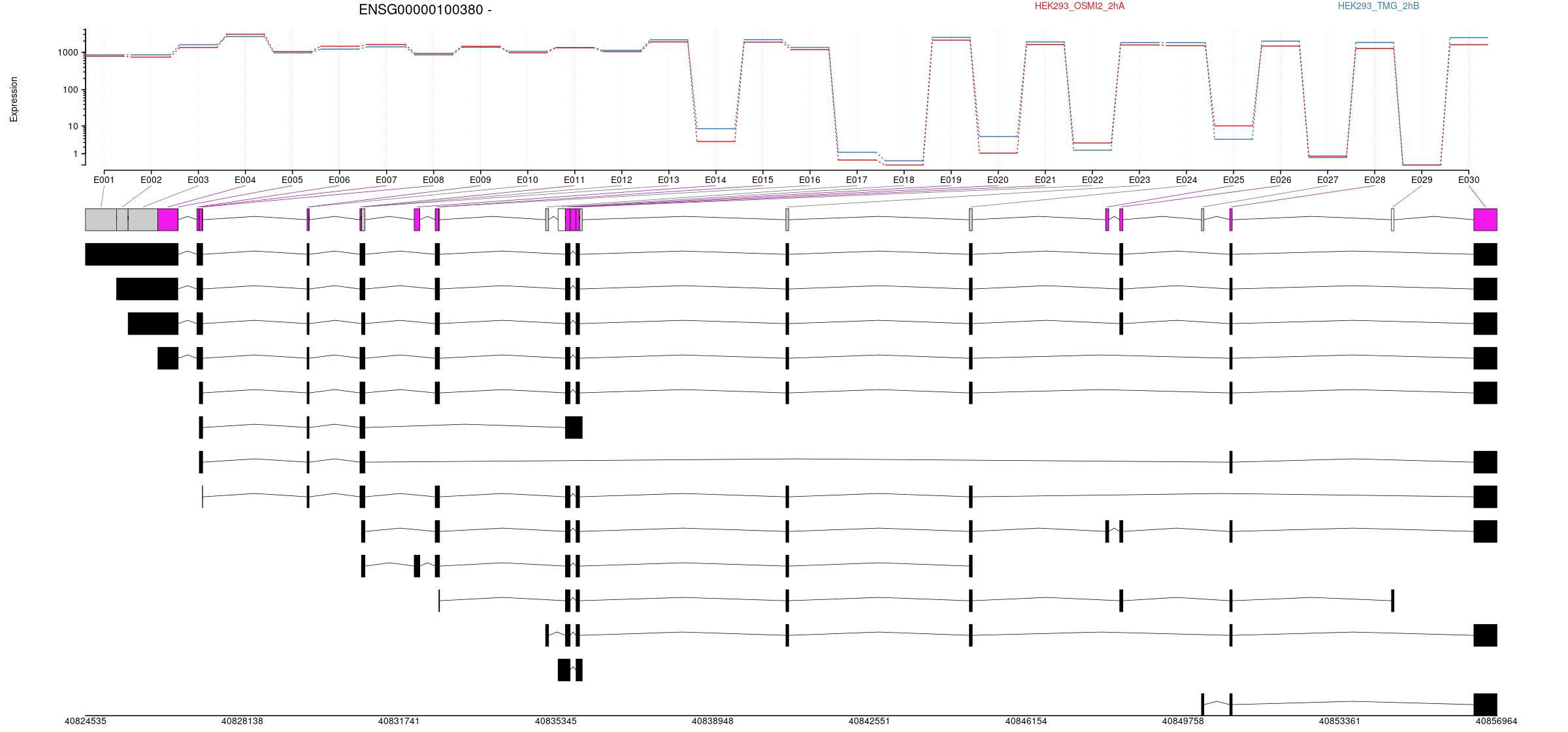
Task: Click exon label E016
Action: pos(809,180)
